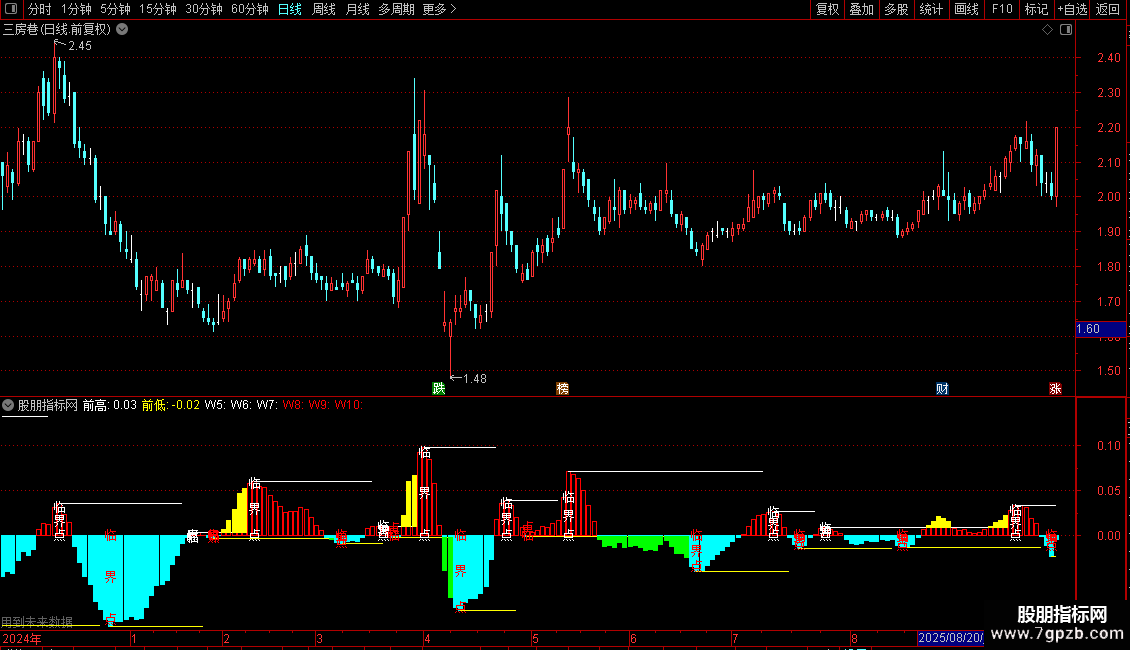The width and height of the screenshot is (1130, 650).
Task: Click the 前高: 0.03 indicator value
Action: click(110, 405)
